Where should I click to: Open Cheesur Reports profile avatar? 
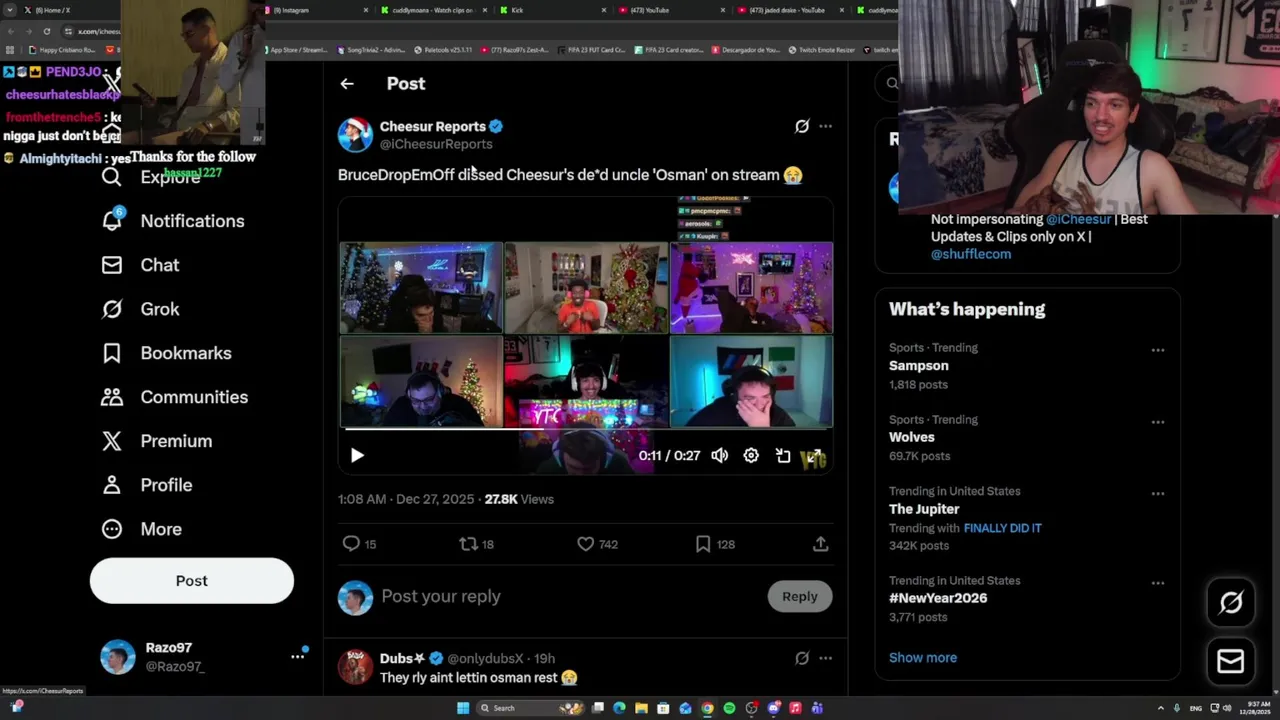point(355,135)
